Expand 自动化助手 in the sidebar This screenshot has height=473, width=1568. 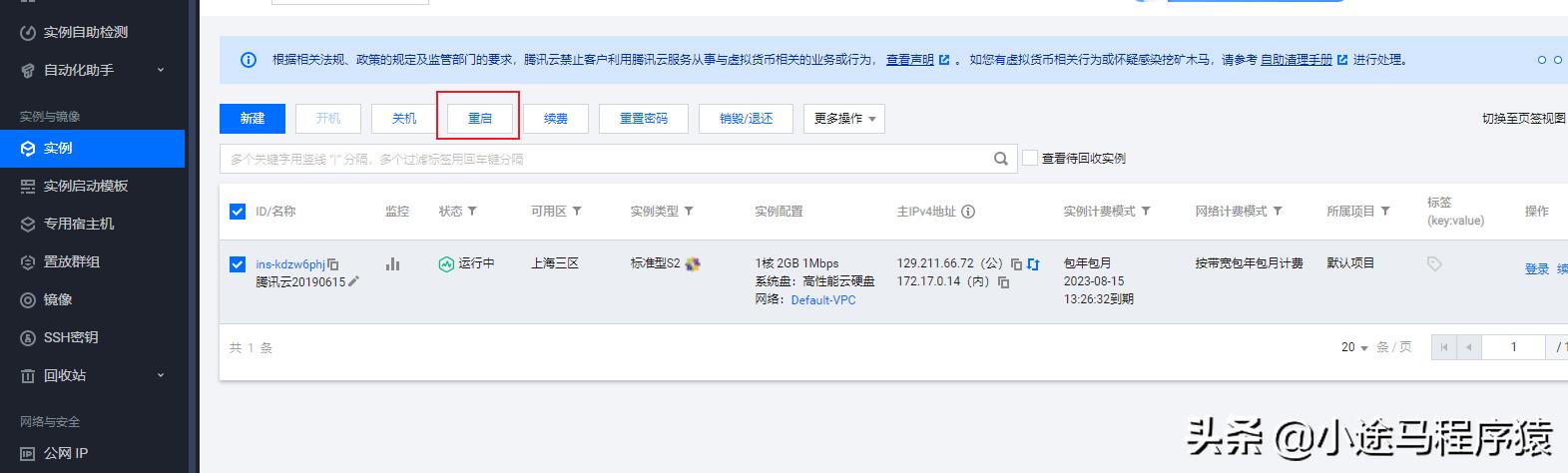[x=161, y=70]
